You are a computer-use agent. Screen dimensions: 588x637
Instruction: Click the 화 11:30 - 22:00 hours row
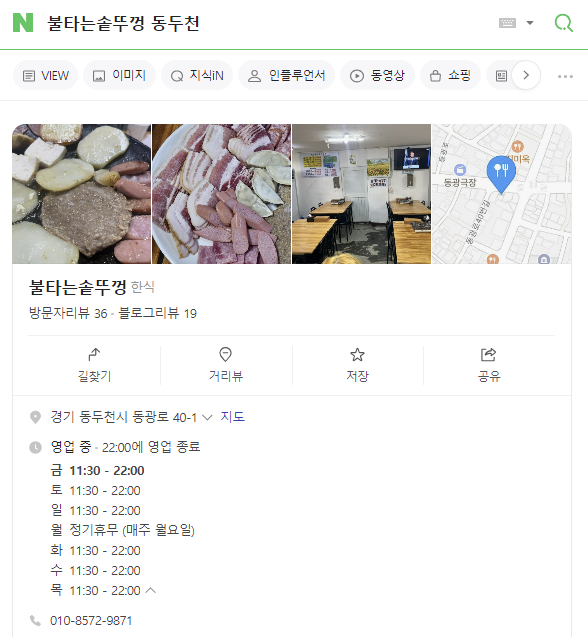[x=95, y=550]
